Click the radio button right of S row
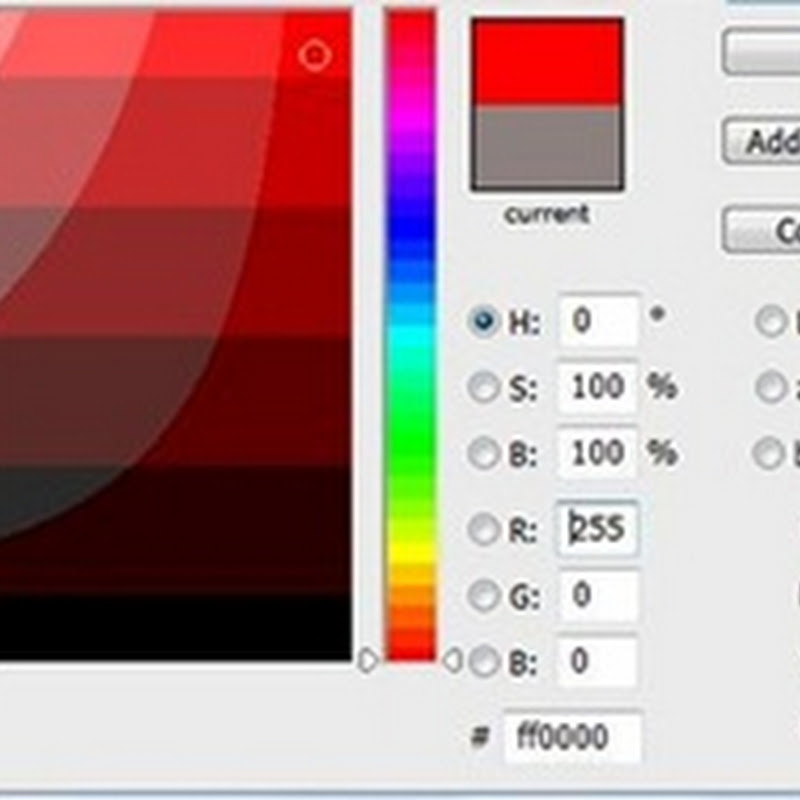This screenshot has height=800, width=800. [770, 388]
